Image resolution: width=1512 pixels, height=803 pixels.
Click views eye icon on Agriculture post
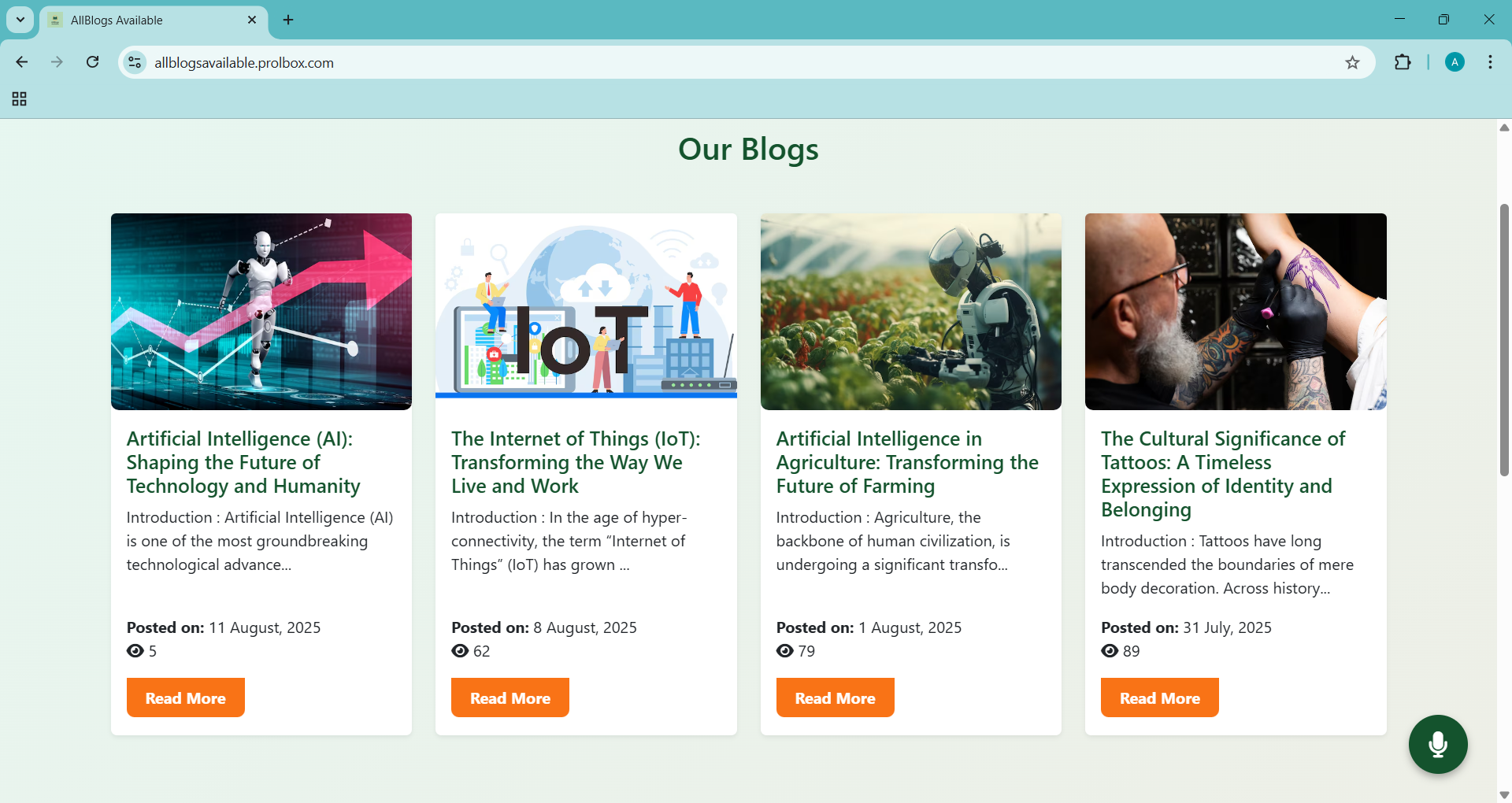tap(784, 651)
